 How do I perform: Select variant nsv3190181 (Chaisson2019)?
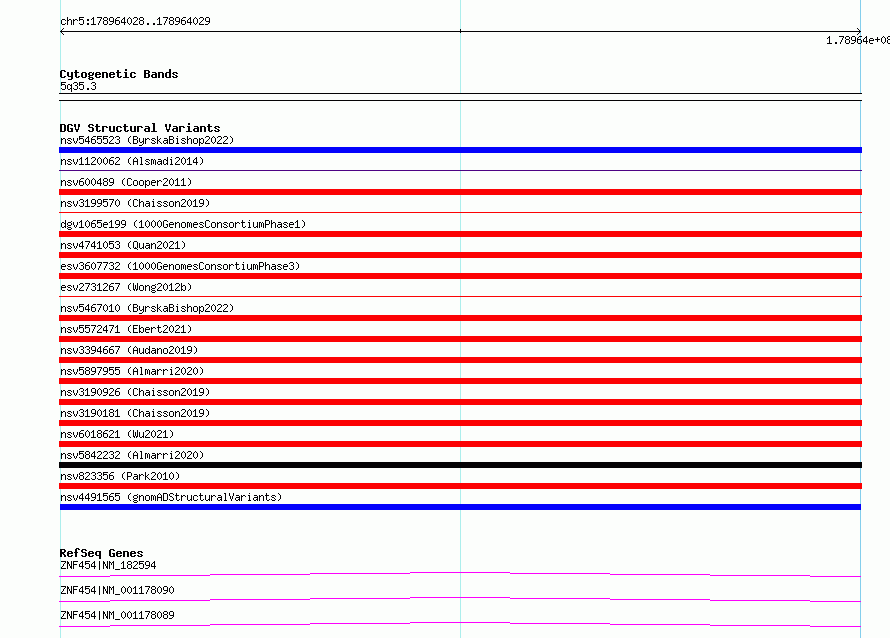tap(135, 413)
